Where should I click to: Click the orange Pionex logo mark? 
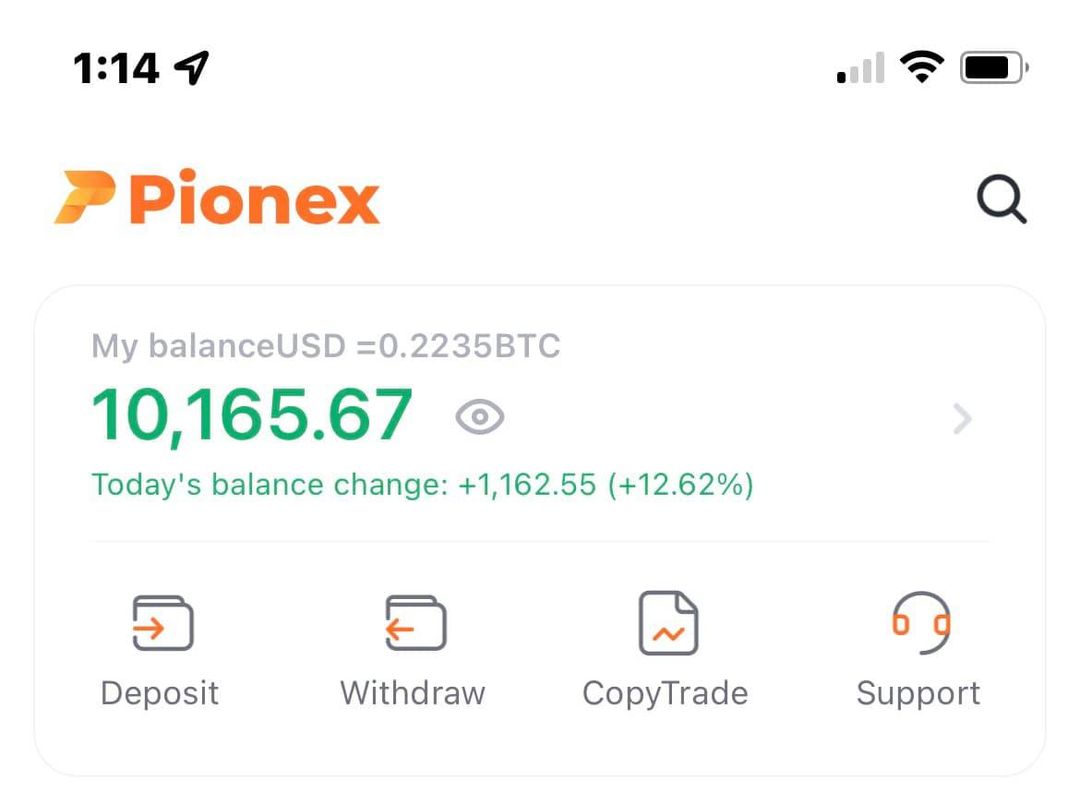[85, 198]
